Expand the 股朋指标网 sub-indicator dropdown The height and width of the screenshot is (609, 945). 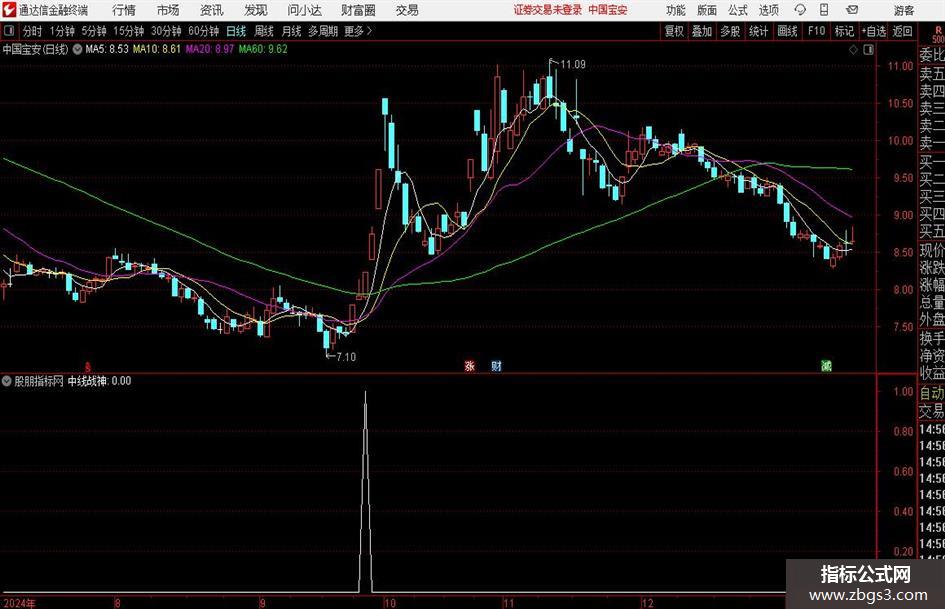click(x=7, y=381)
